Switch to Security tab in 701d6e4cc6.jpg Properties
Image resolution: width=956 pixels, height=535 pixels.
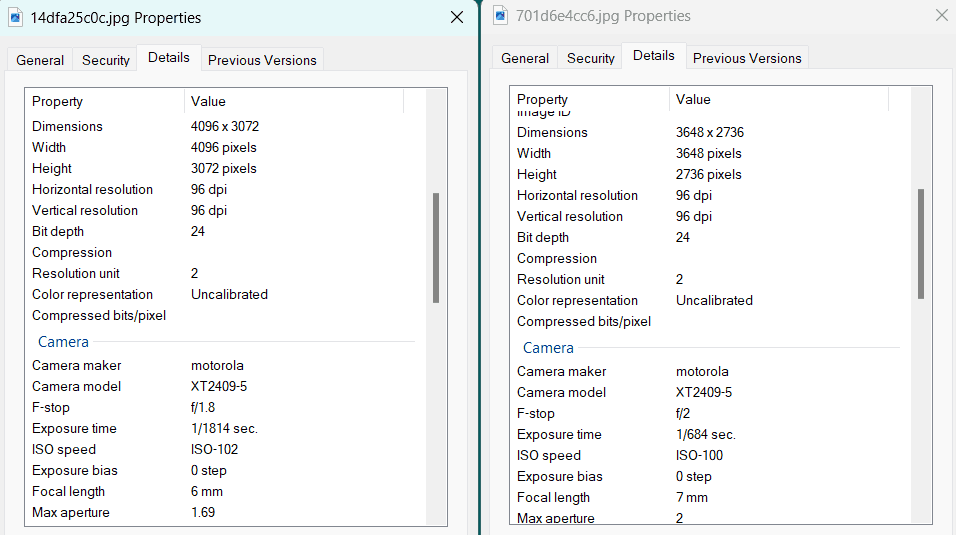[x=591, y=58]
